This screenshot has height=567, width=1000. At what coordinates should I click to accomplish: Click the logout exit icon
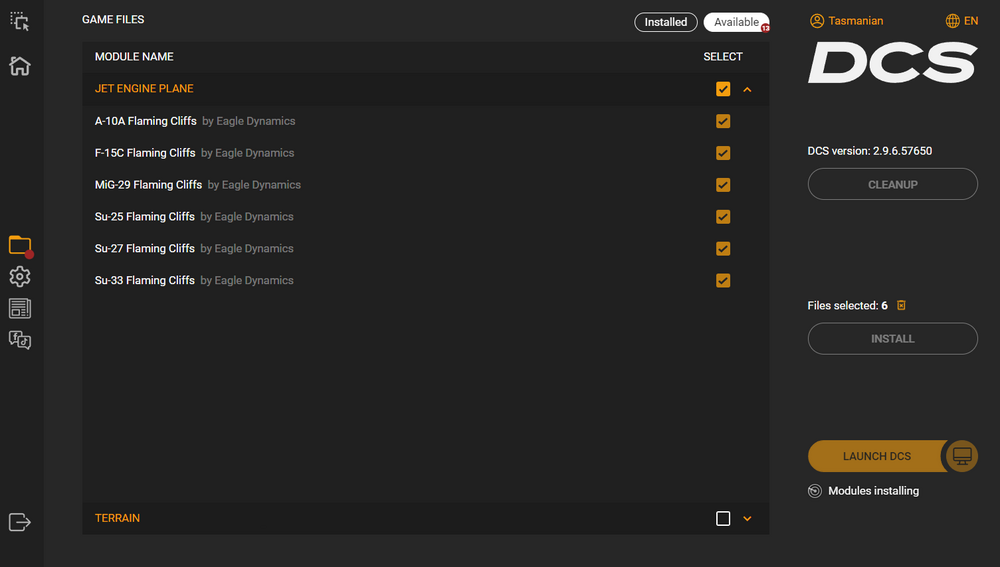coord(20,521)
